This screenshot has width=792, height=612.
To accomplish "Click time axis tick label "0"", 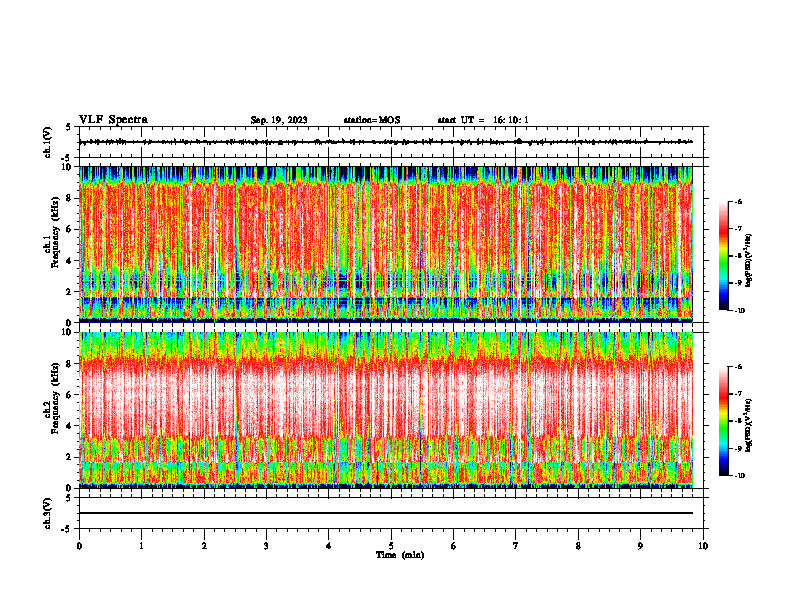I will (79, 546).
